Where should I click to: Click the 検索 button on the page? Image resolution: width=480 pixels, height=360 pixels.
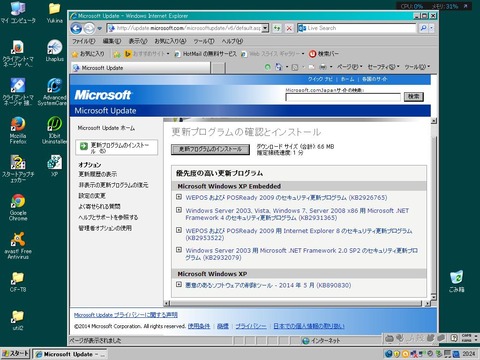tap(414, 97)
